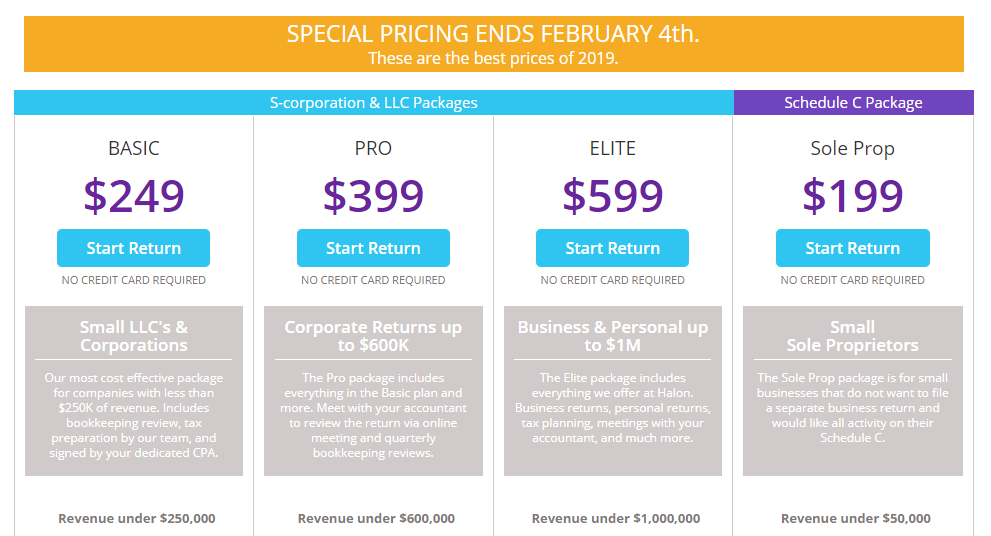Open the Small Sole Proprietors description box
The image size is (991, 536).
point(853,391)
